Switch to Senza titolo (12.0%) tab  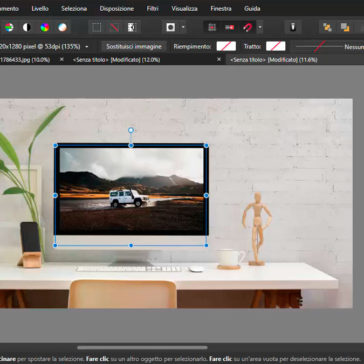(x=117, y=60)
